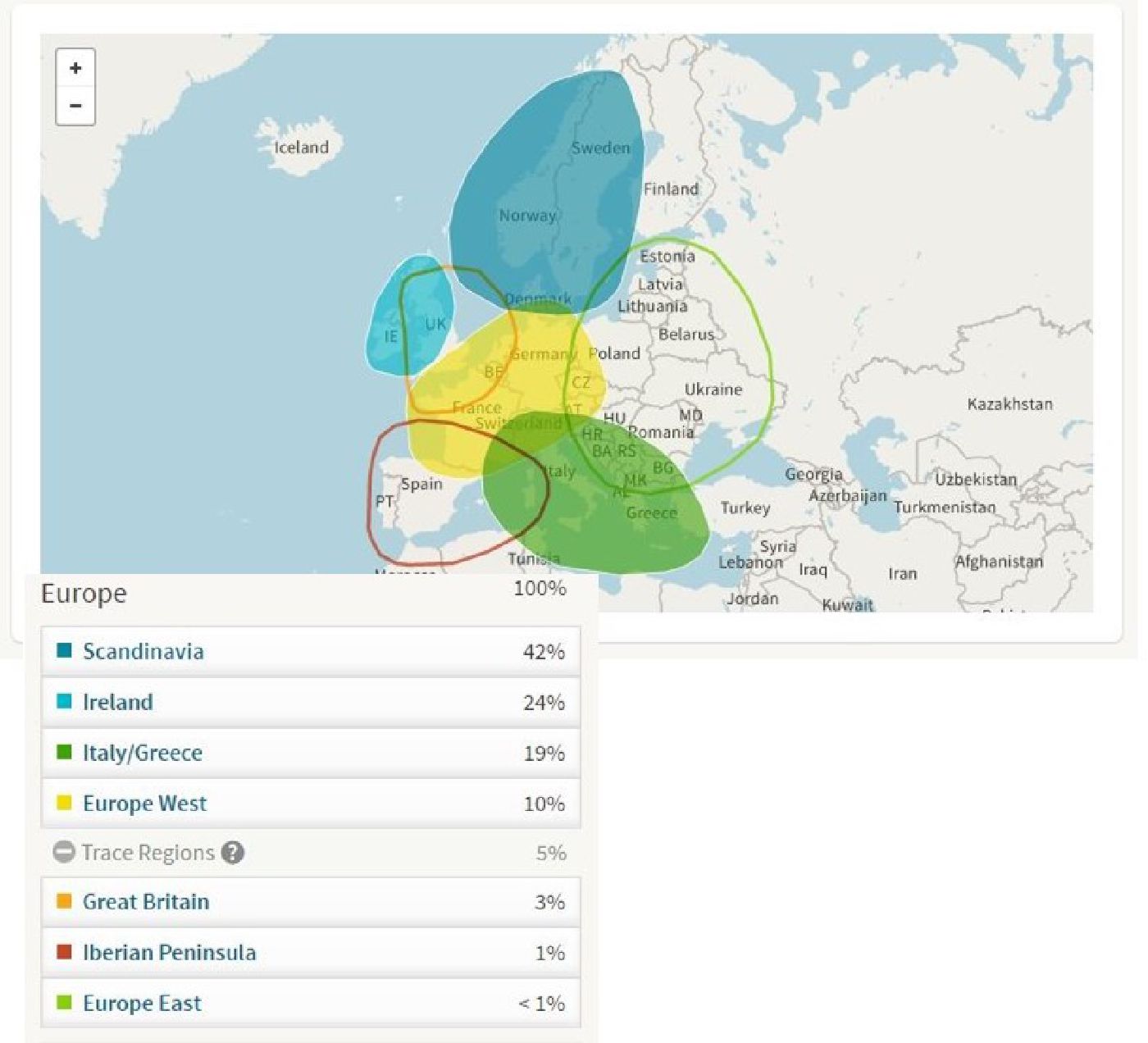Image resolution: width=1148 pixels, height=1043 pixels.
Task: Open the Scandinavia 42% ethnicity row
Action: click(x=310, y=652)
